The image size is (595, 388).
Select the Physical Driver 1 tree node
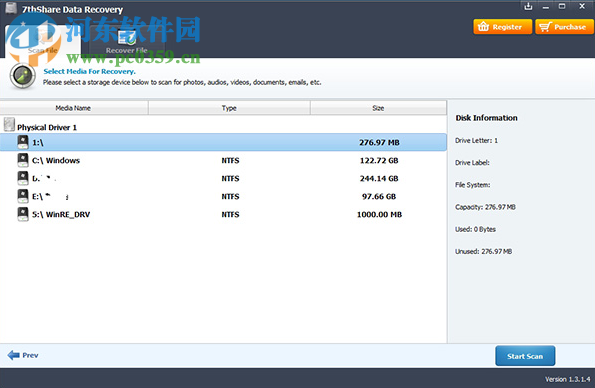(47, 127)
